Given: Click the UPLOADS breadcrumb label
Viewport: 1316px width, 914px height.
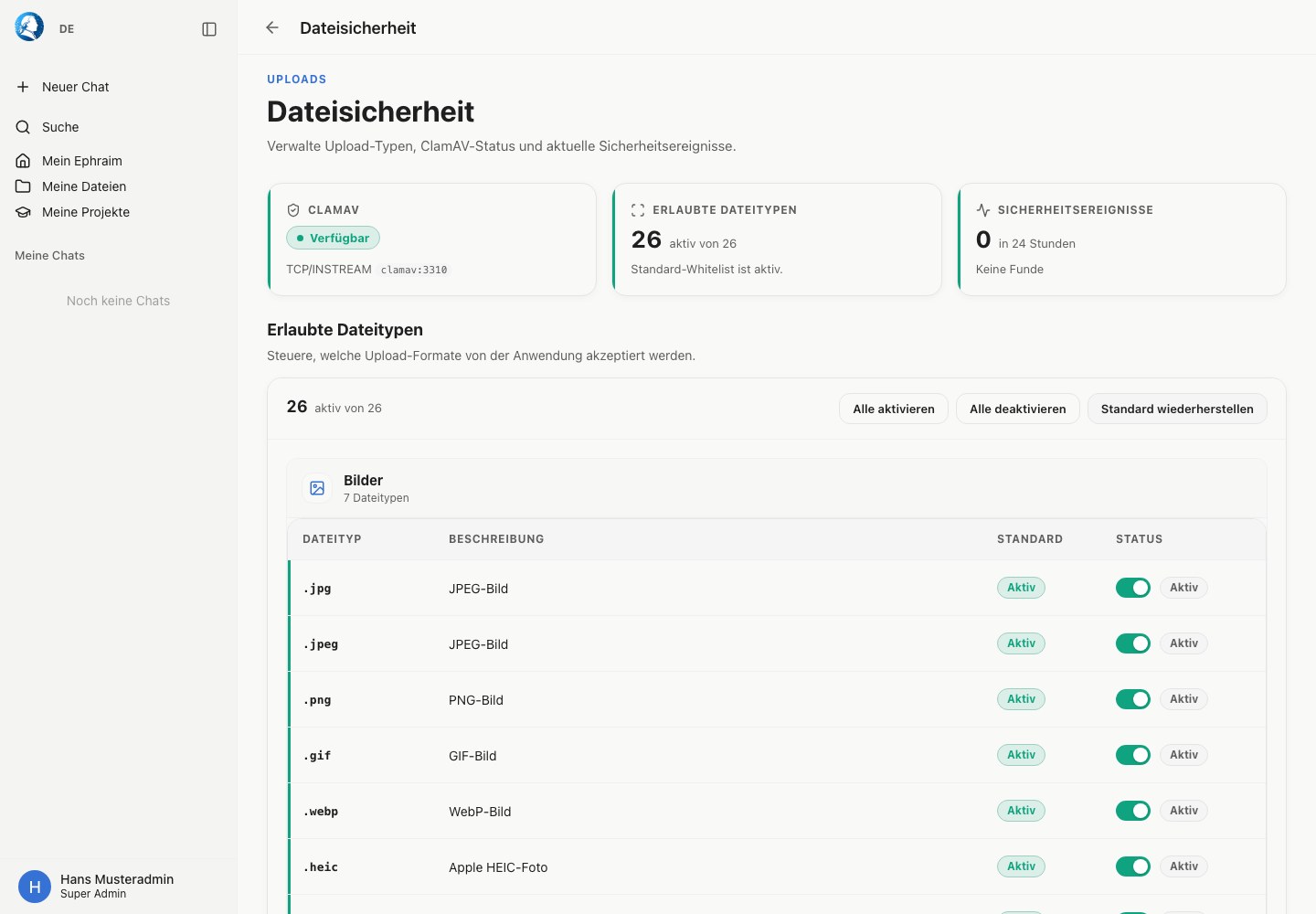Looking at the screenshot, I should 297,80.
